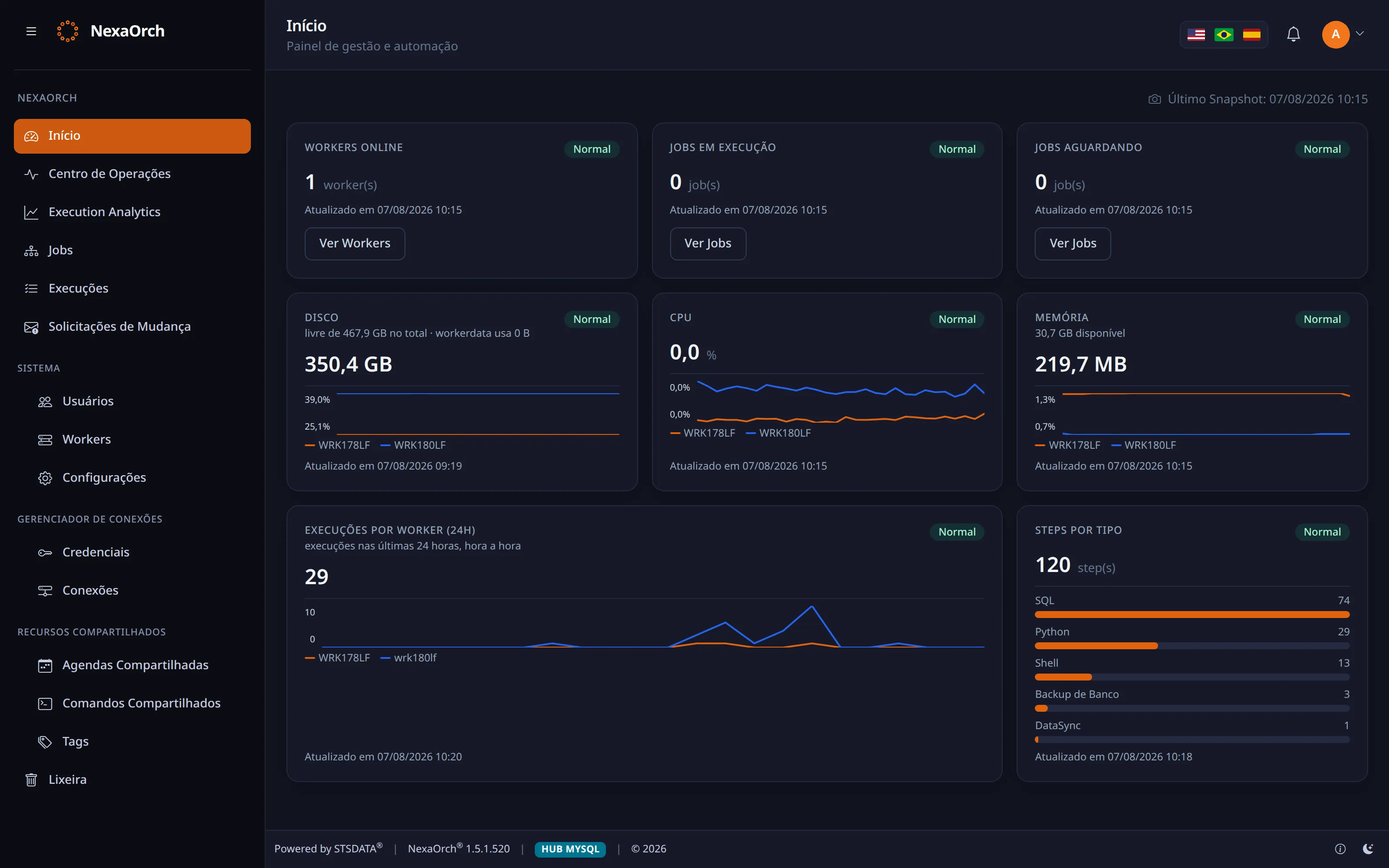Viewport: 1389px width, 868px height.
Task: Collapse the sidebar with the hamburger icon
Action: (x=31, y=31)
